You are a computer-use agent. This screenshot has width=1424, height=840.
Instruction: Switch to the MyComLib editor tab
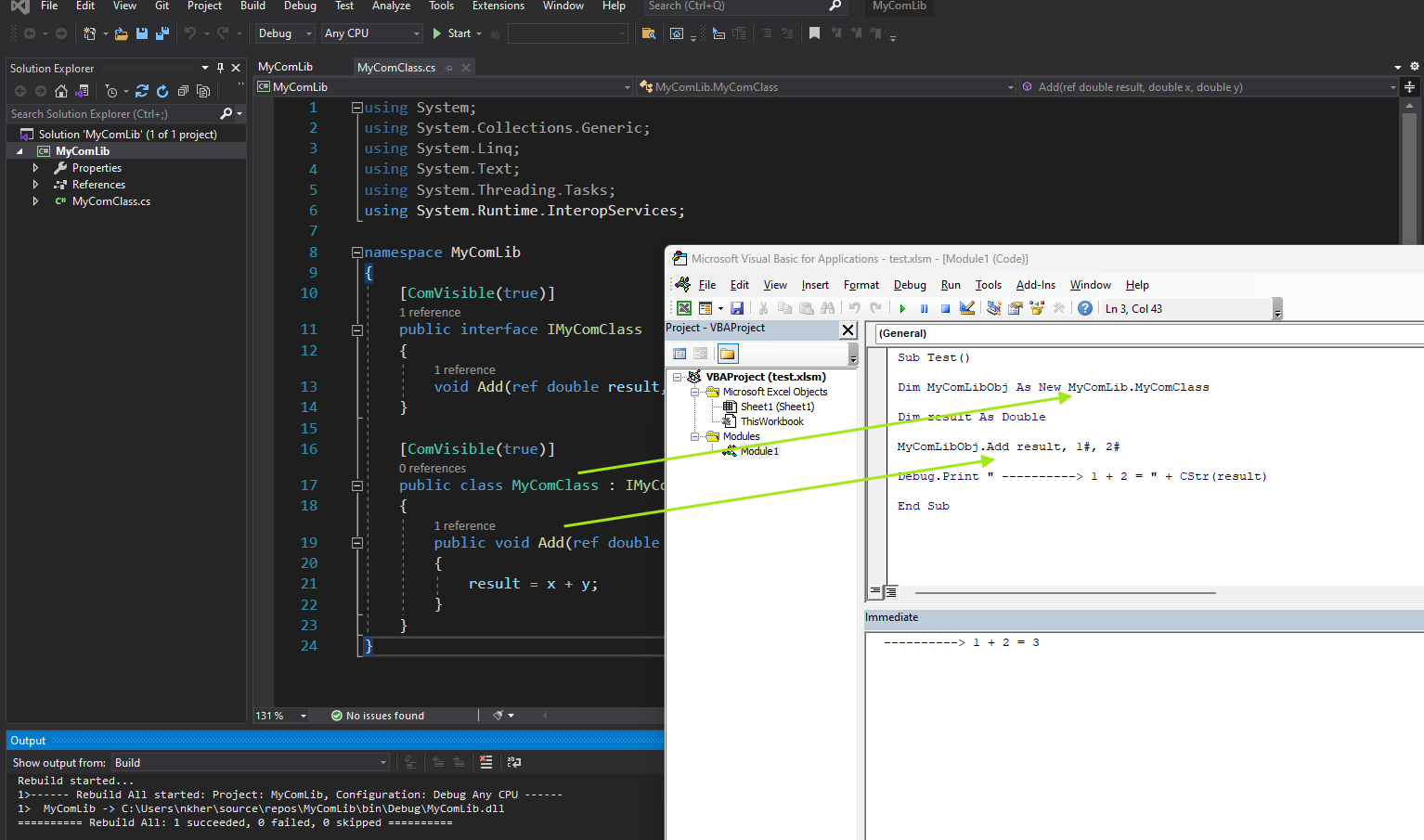285,67
